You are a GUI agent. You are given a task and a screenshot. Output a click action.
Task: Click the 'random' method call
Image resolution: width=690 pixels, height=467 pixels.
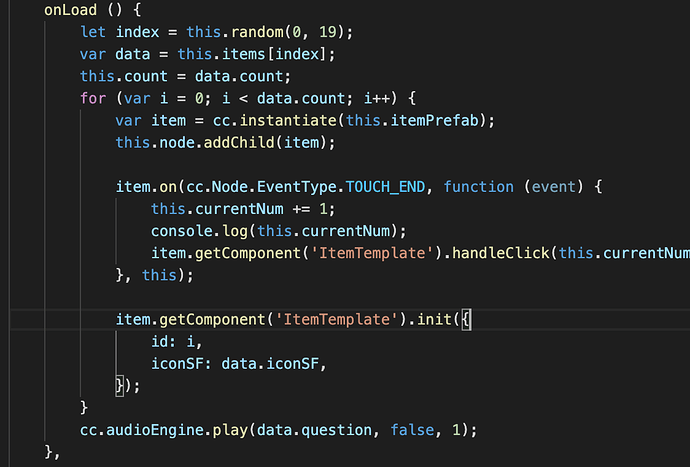[x=257, y=32]
